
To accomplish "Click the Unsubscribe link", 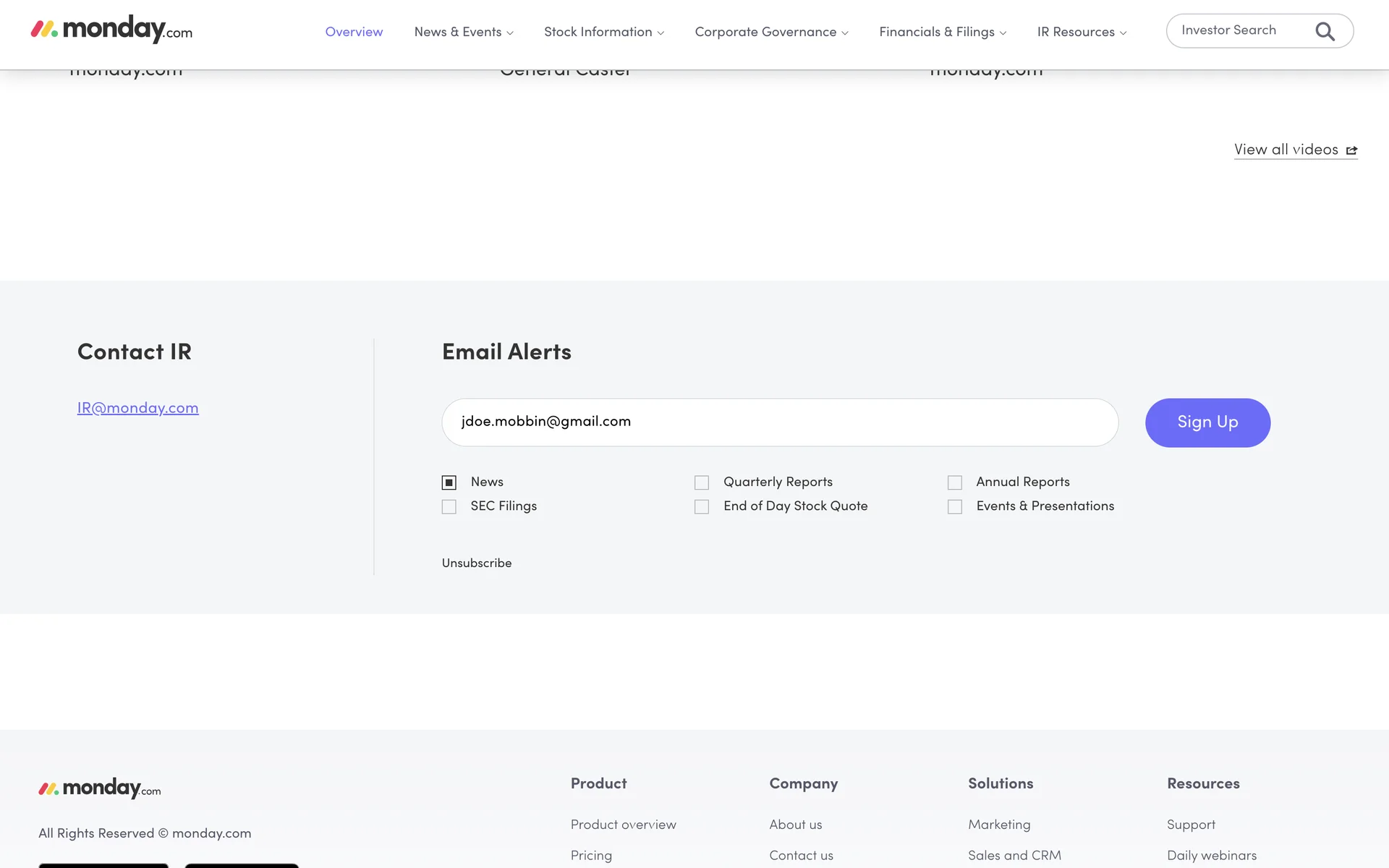I will (476, 563).
